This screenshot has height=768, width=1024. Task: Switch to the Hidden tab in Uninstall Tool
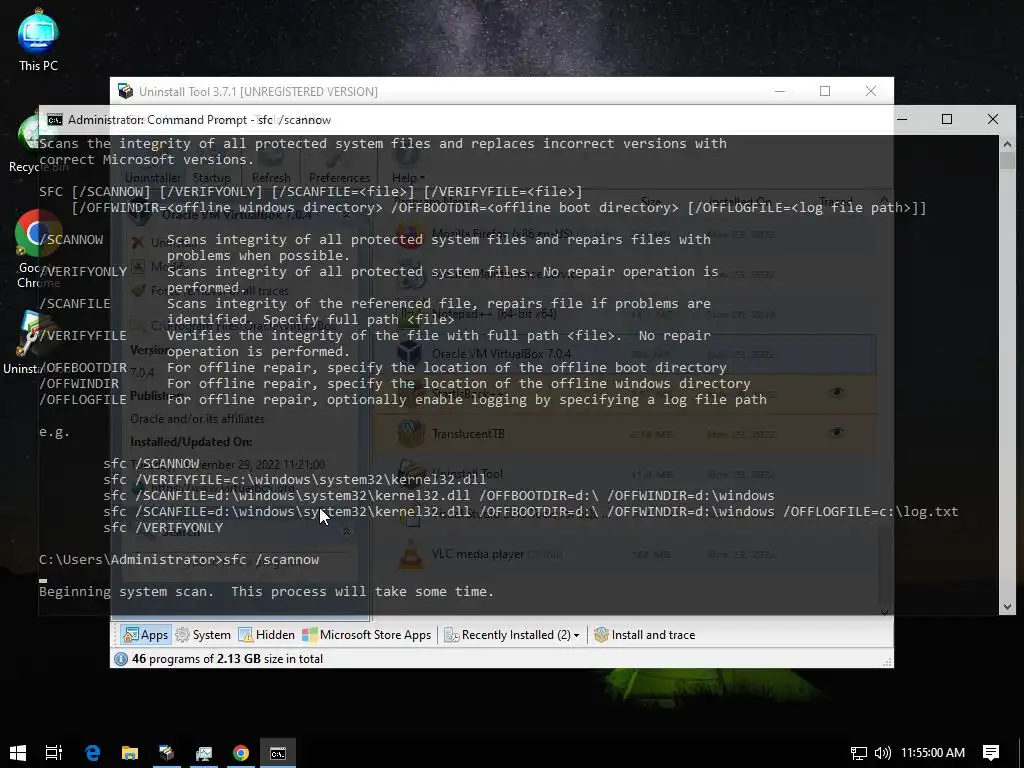coord(266,635)
